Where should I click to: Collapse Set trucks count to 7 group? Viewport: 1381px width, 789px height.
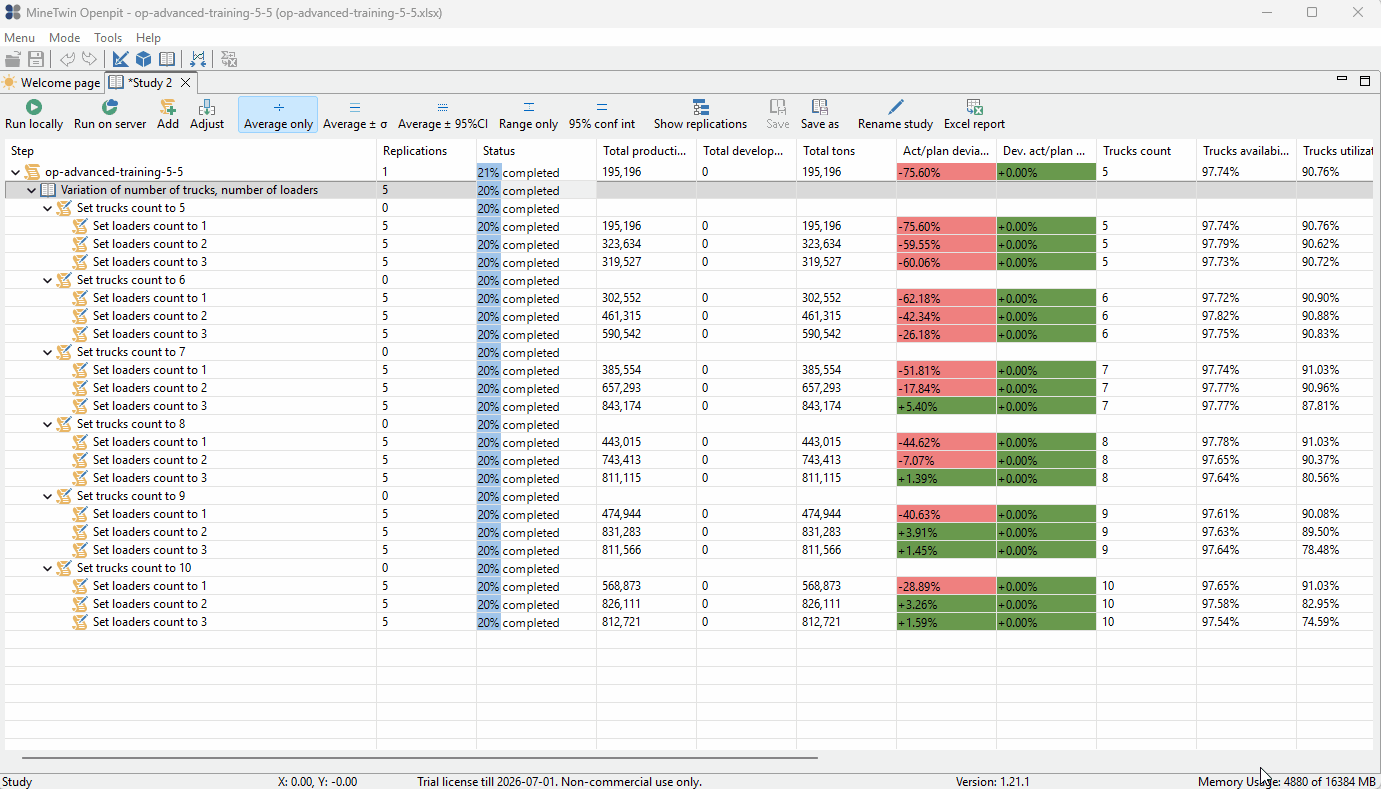(47, 352)
